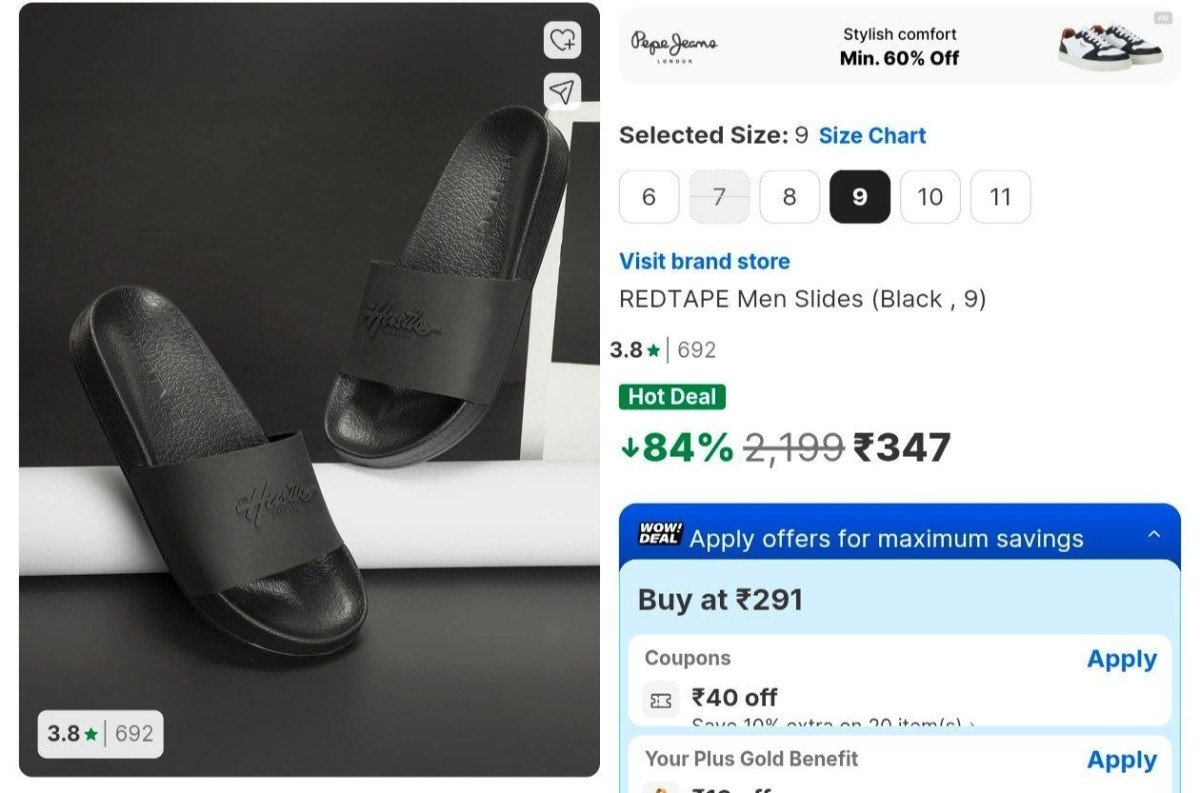Image resolution: width=1200 pixels, height=793 pixels.
Task: Apply the ₹40 off coupon
Action: [x=1121, y=659]
